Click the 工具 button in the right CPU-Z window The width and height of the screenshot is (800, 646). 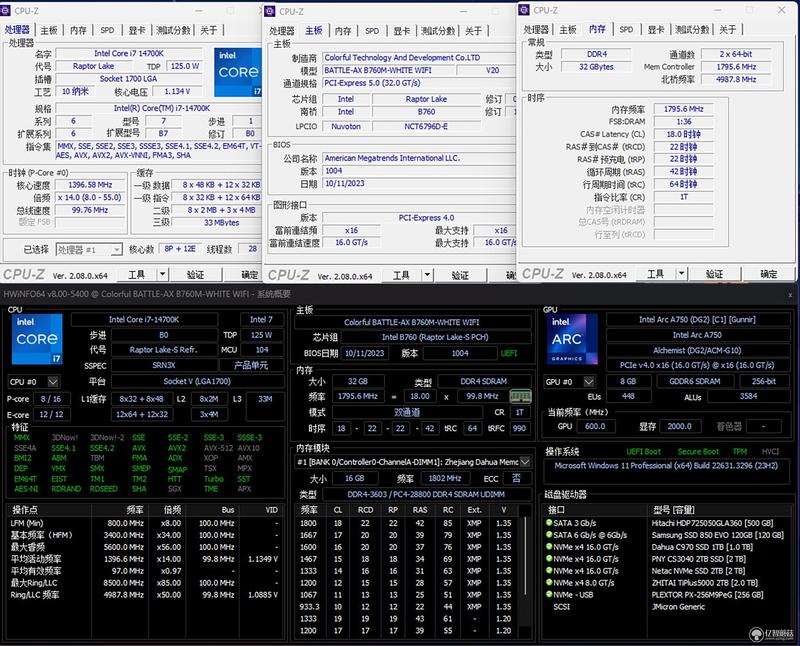656,274
